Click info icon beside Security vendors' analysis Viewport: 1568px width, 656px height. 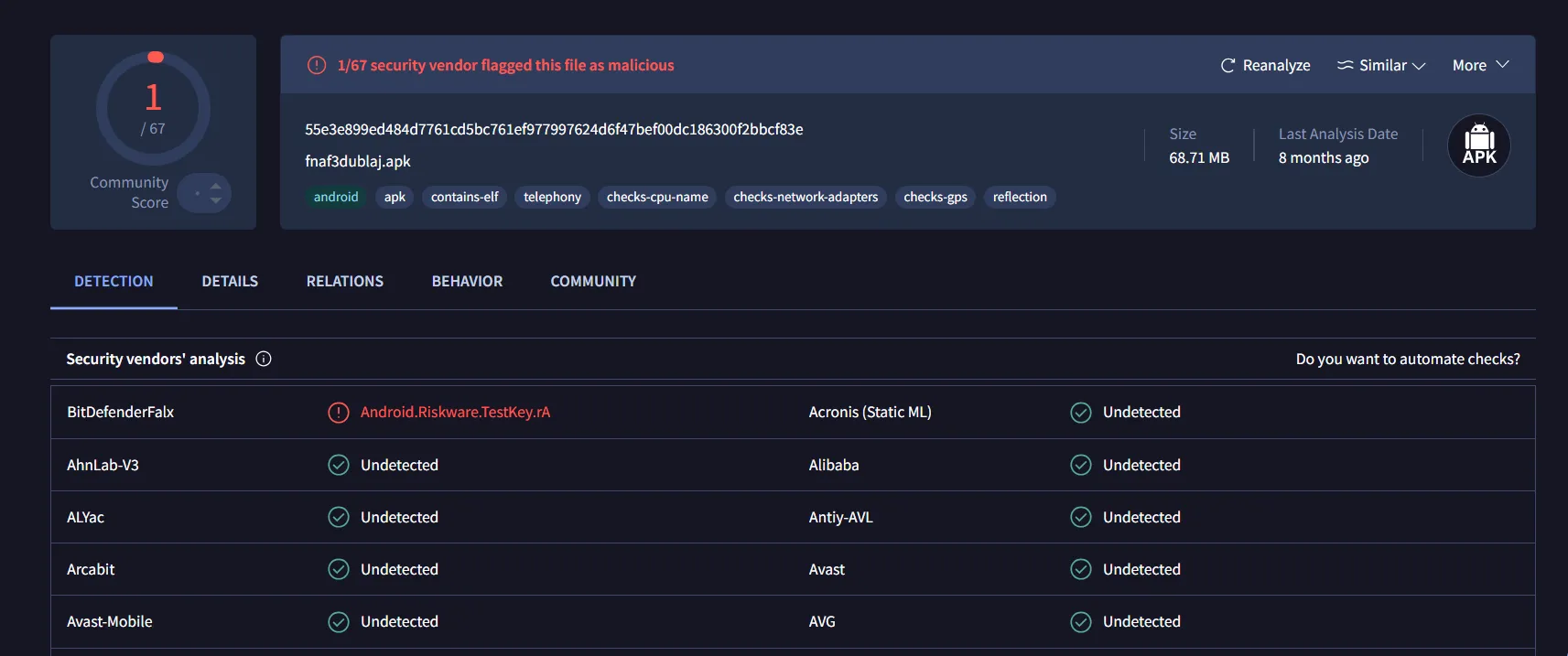pyautogui.click(x=264, y=359)
